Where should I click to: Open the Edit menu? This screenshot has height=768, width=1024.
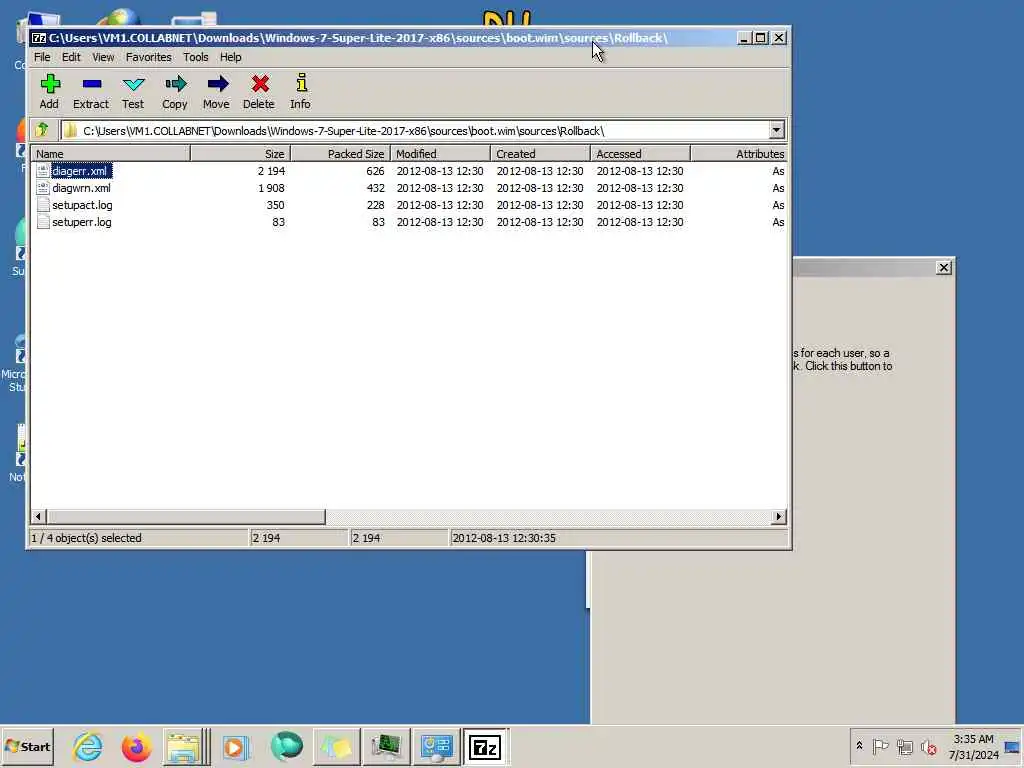(x=71, y=57)
